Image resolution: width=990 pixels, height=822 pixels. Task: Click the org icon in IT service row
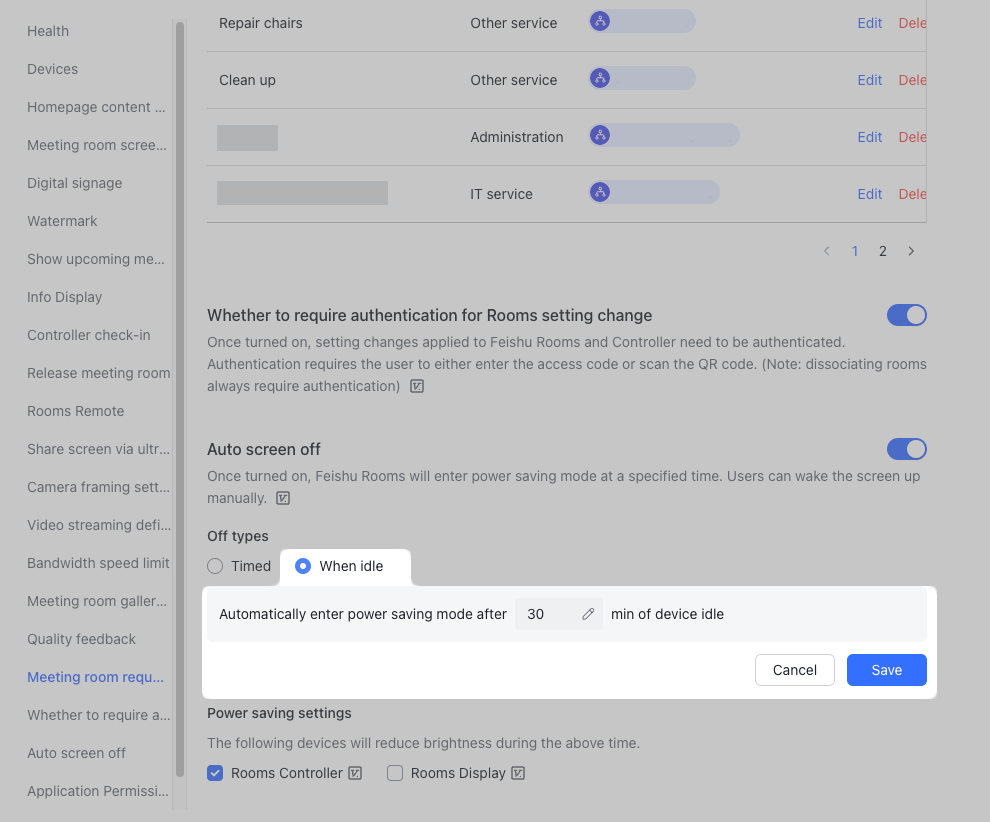[600, 193]
